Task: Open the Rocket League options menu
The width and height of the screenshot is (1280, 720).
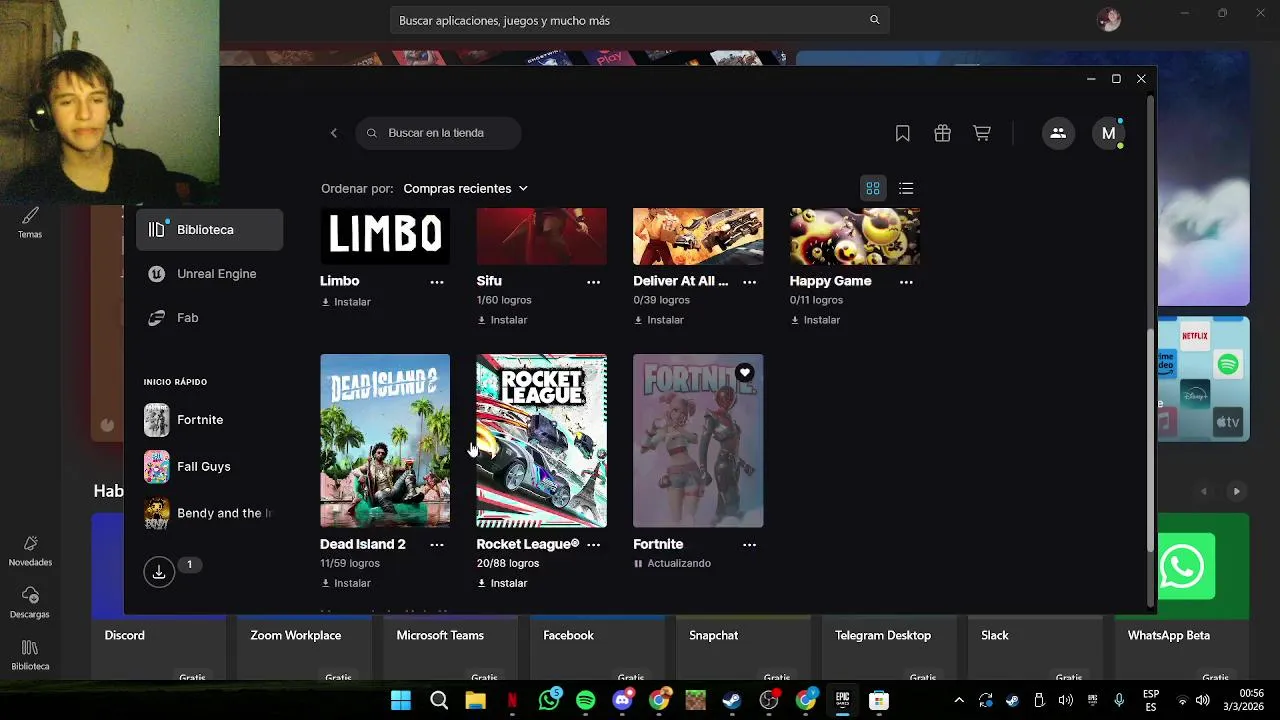Action: click(593, 545)
